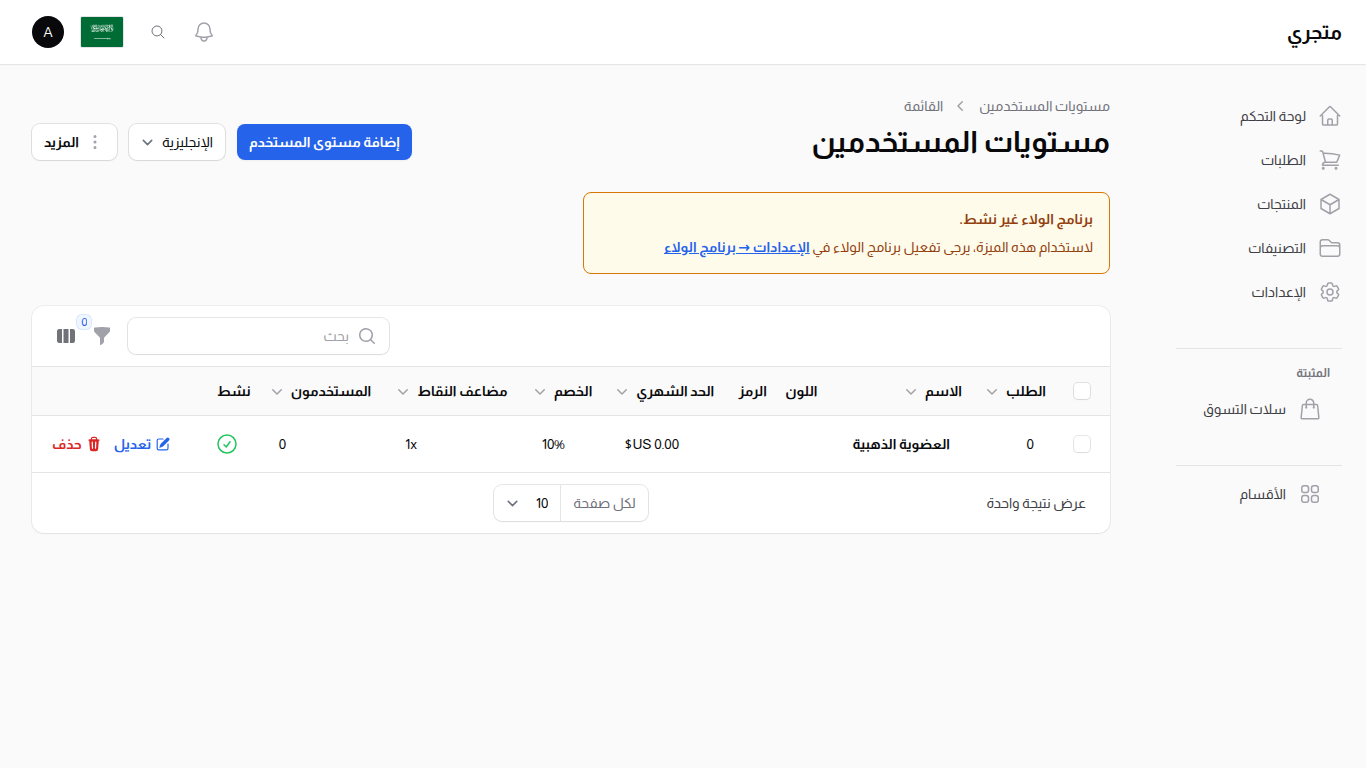Open الأقسام grid icon at sidebar bottom

coord(1311,493)
